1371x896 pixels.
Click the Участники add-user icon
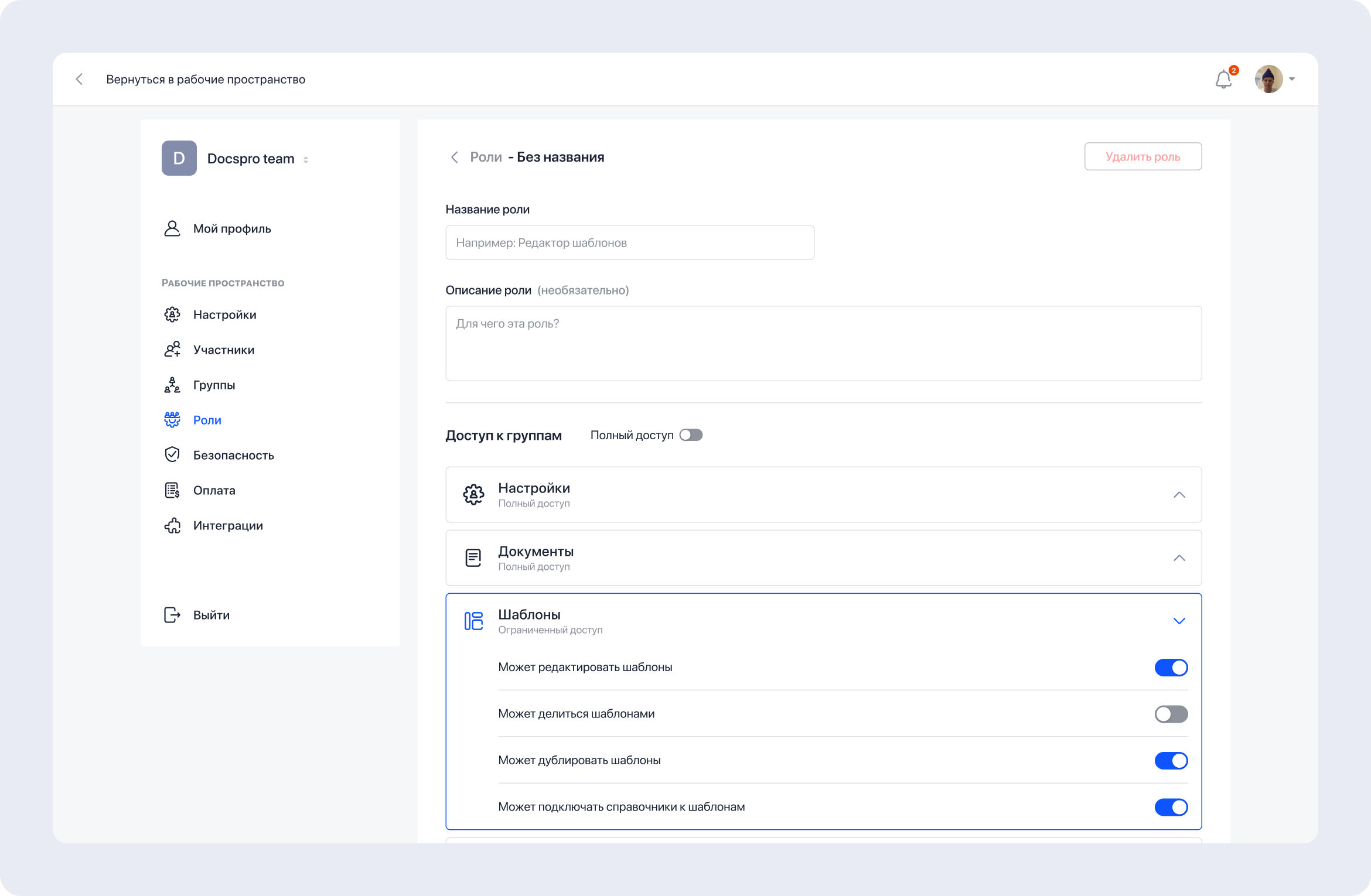click(x=172, y=350)
